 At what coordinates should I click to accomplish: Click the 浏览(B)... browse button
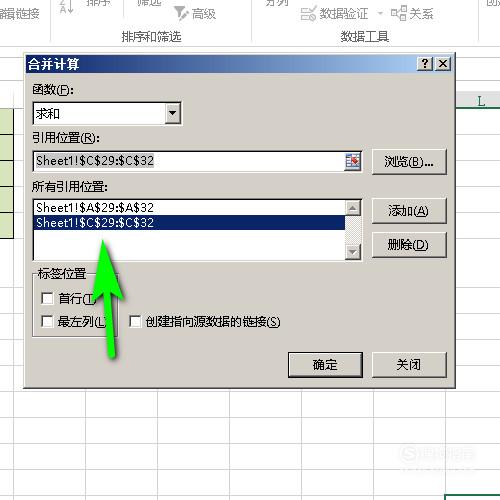(x=409, y=162)
